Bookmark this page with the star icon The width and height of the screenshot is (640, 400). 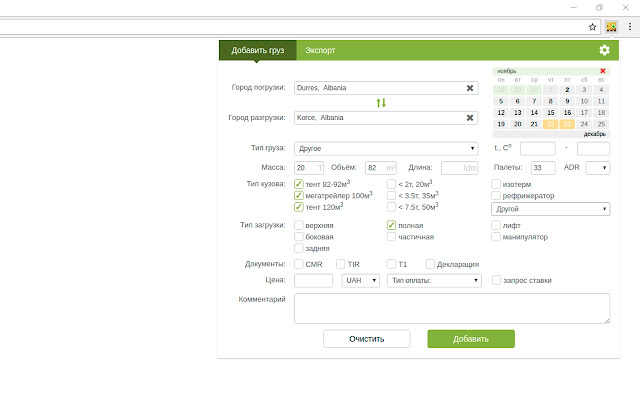(x=592, y=27)
